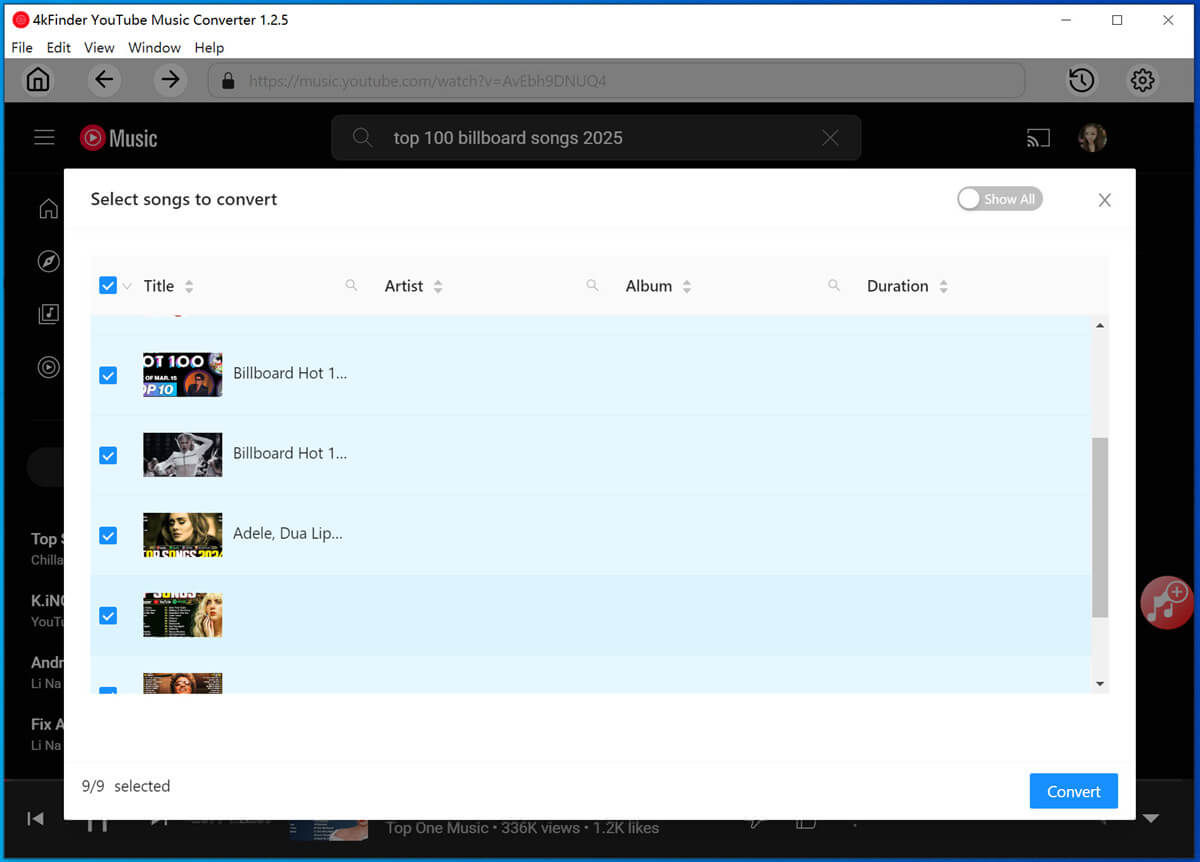
Task: Sort songs by the Title column arrows
Action: pyautogui.click(x=189, y=286)
